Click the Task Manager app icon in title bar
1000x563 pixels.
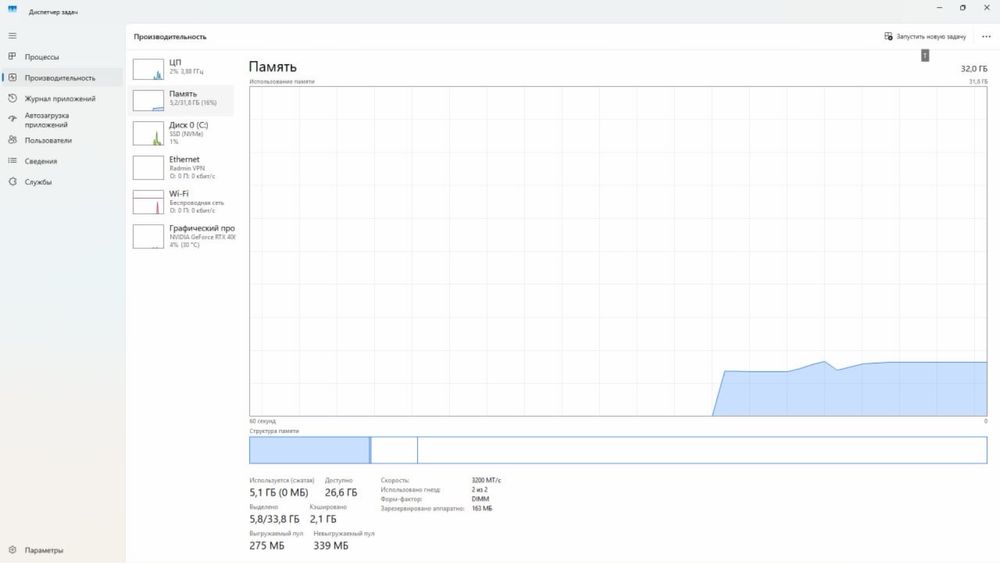12,9
